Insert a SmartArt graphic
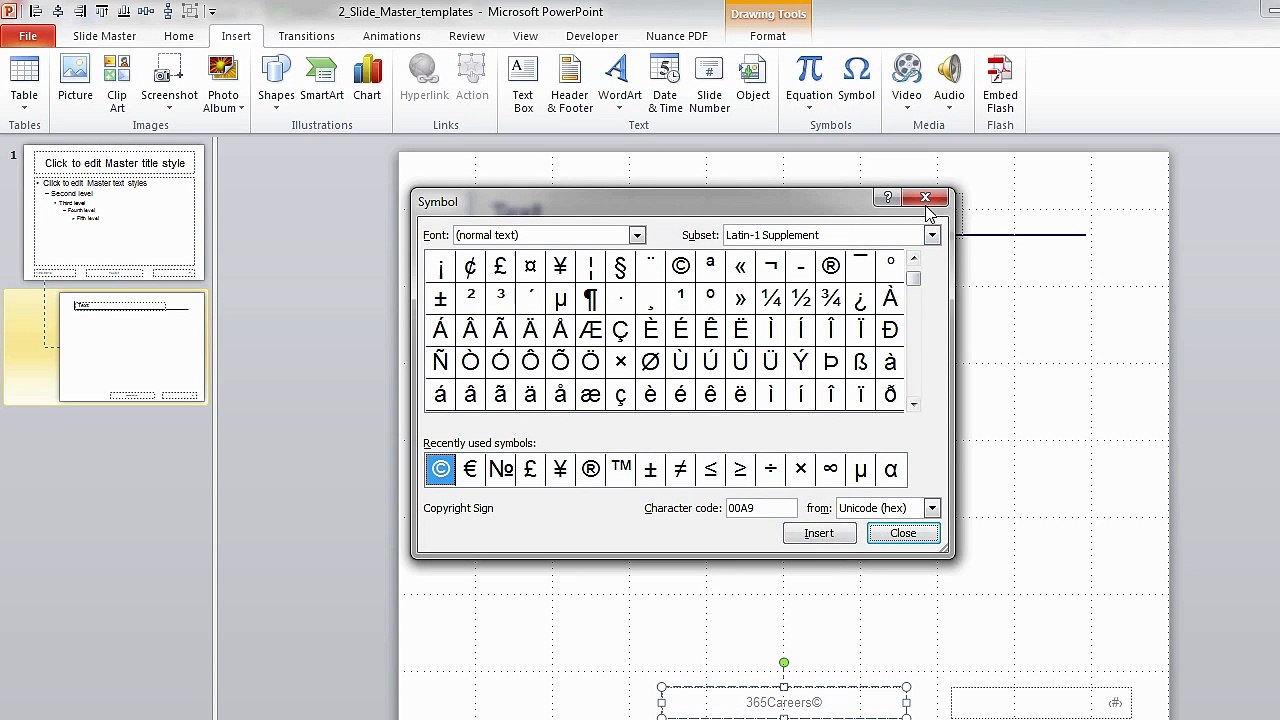 coord(322,78)
